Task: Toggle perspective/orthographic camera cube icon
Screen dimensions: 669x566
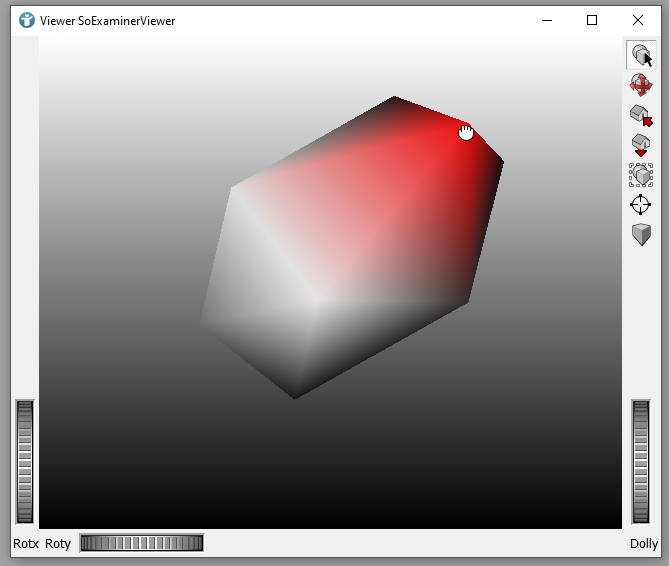Action: 641,235
